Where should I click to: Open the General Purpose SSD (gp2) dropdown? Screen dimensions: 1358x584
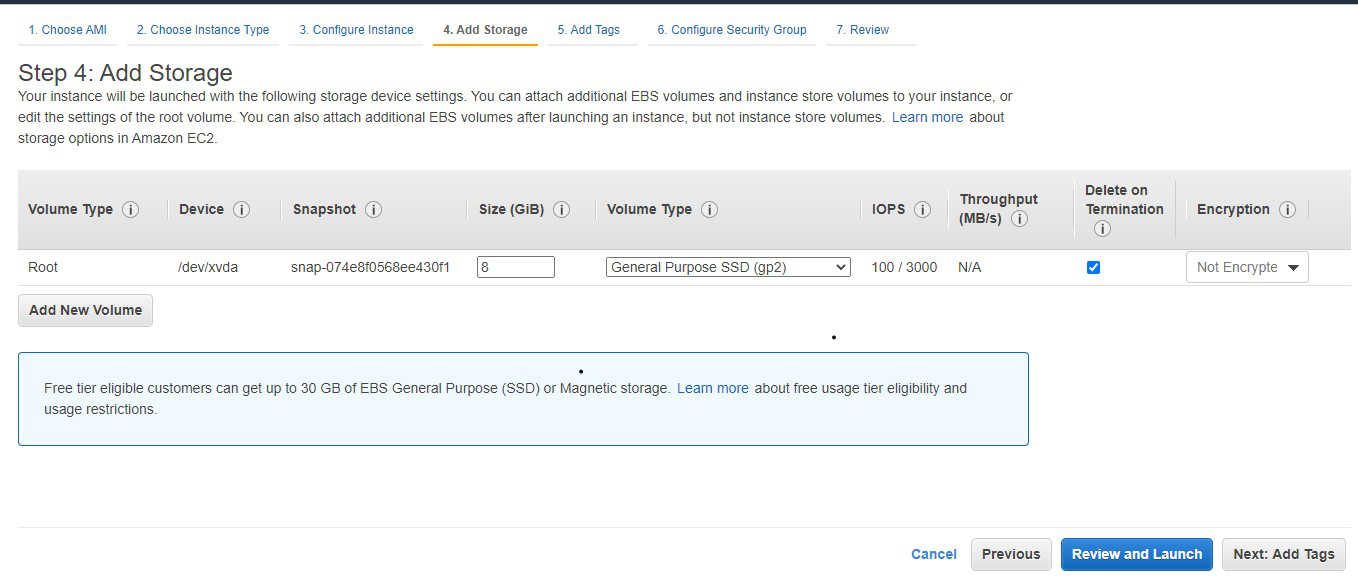point(728,267)
